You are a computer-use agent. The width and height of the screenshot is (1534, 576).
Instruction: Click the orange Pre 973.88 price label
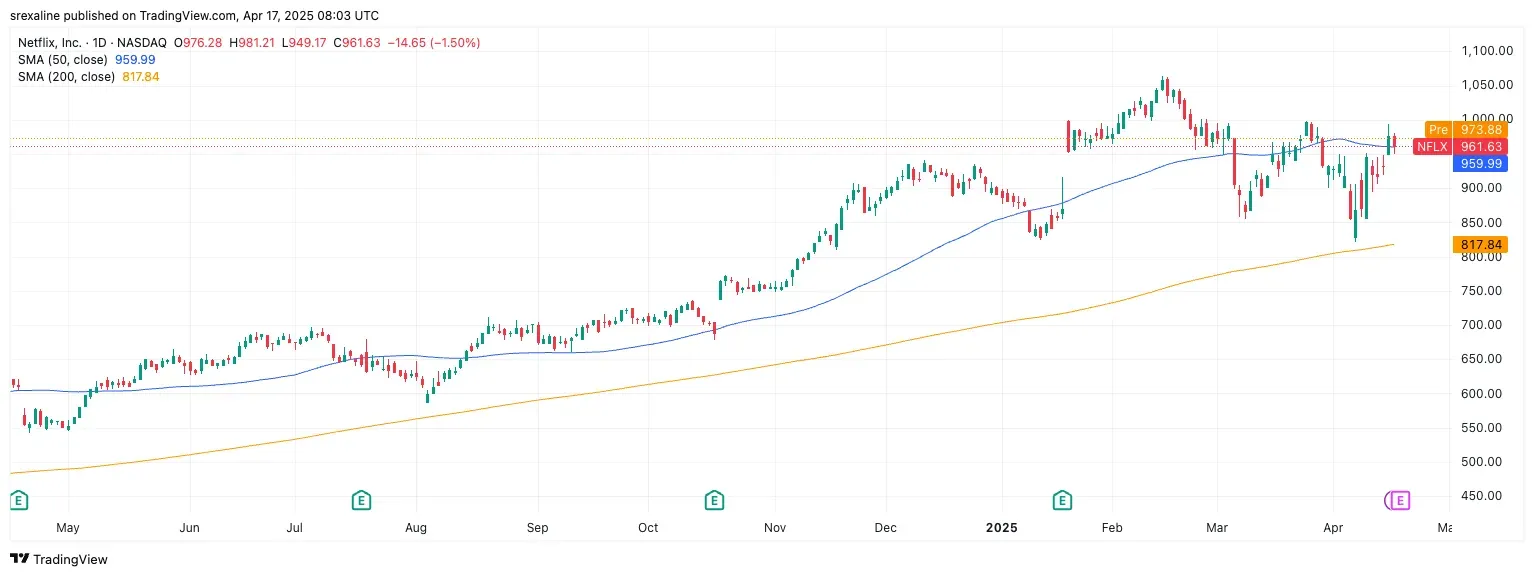1466,129
